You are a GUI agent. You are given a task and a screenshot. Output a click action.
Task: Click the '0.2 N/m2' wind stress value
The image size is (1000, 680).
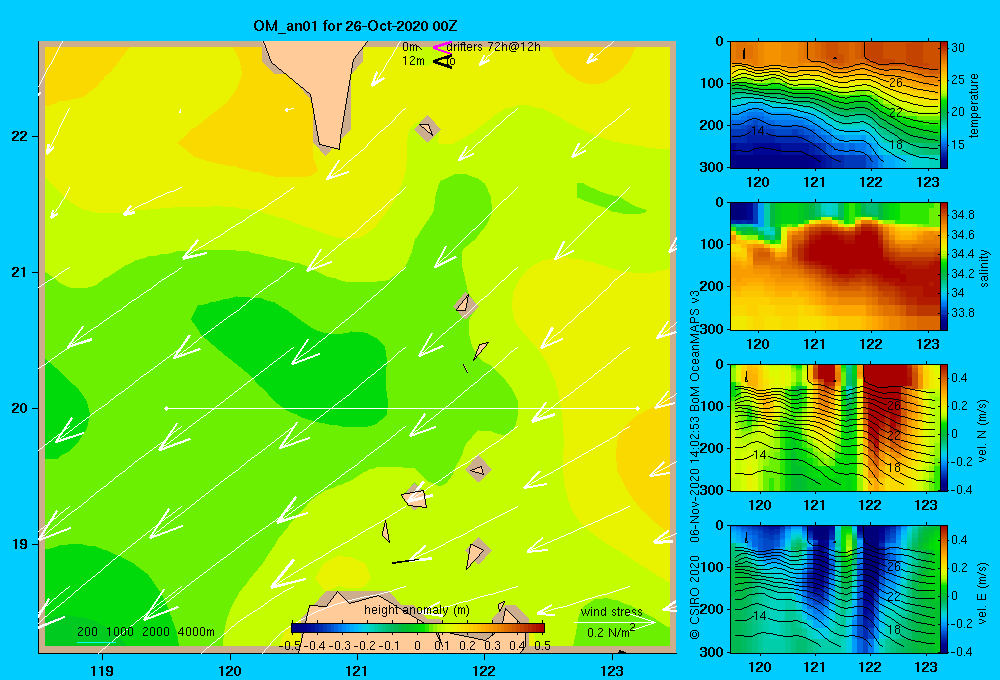coord(610,632)
